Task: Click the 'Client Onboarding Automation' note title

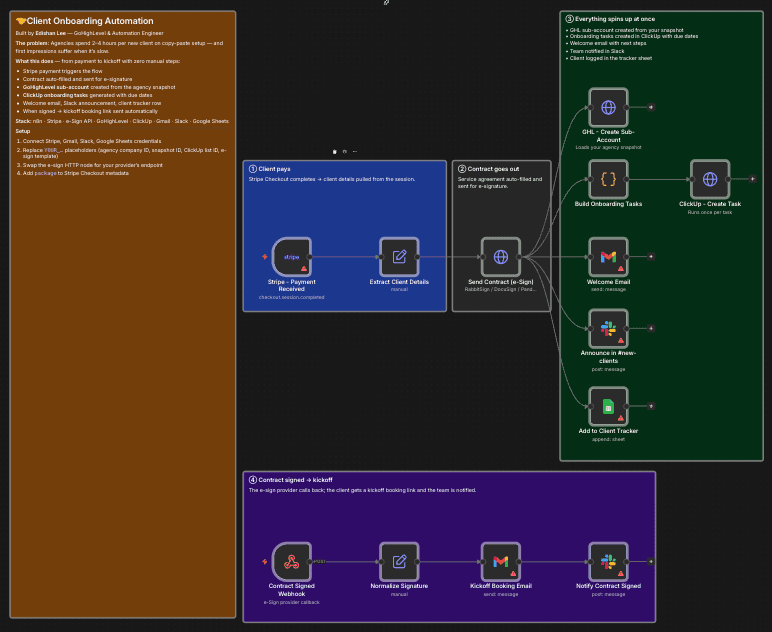Action: (90, 21)
